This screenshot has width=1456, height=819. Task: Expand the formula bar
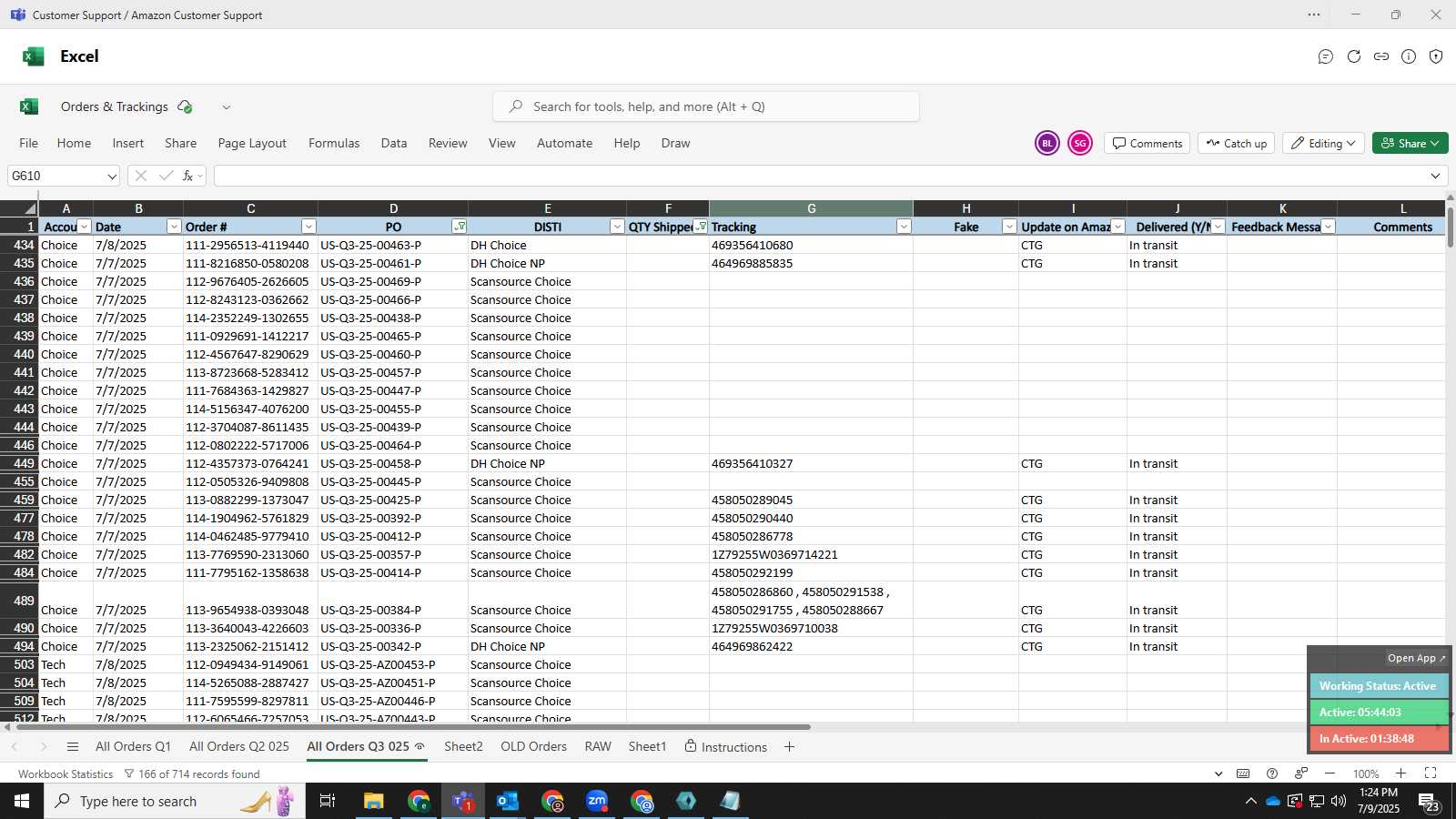[x=1435, y=176]
